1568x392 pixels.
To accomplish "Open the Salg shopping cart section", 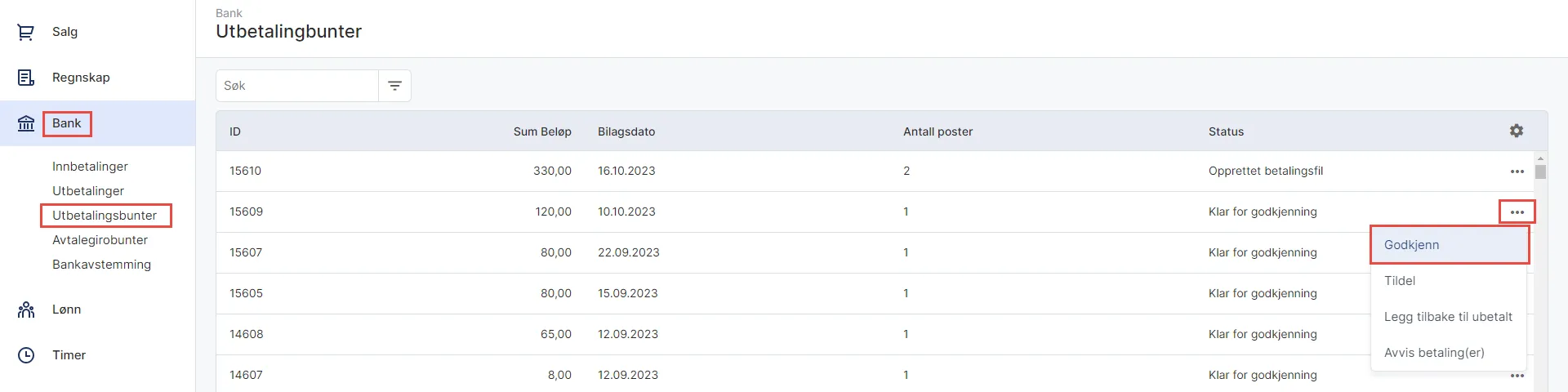I will pos(26,32).
